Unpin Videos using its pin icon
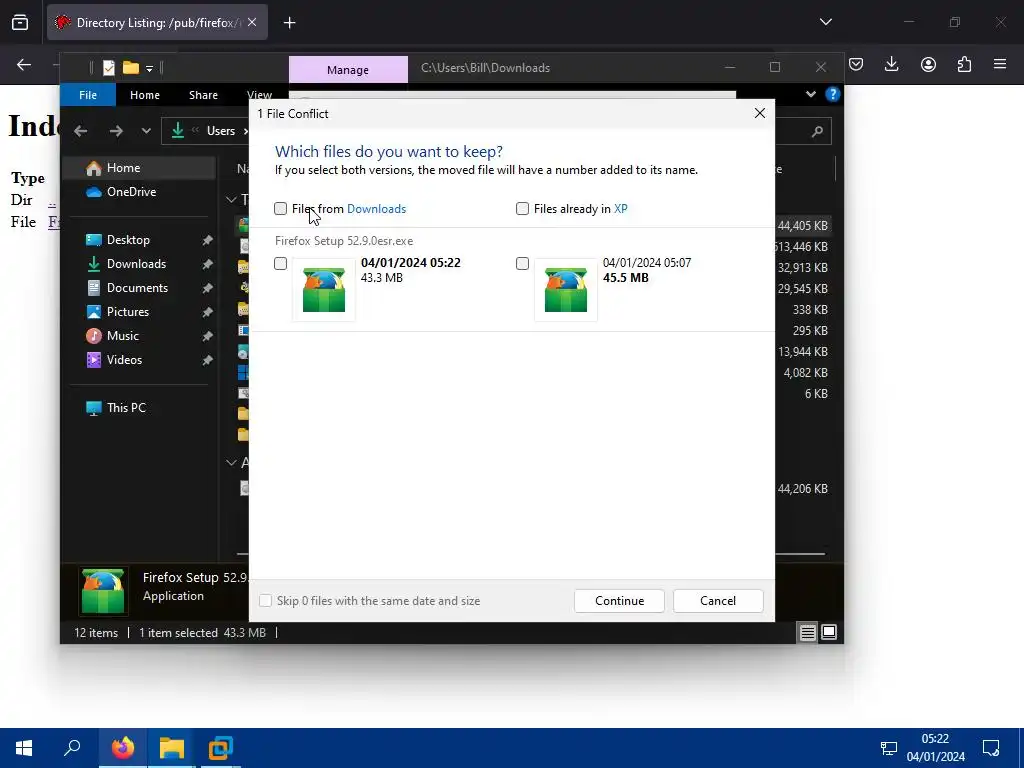This screenshot has height=768, width=1024. point(207,360)
